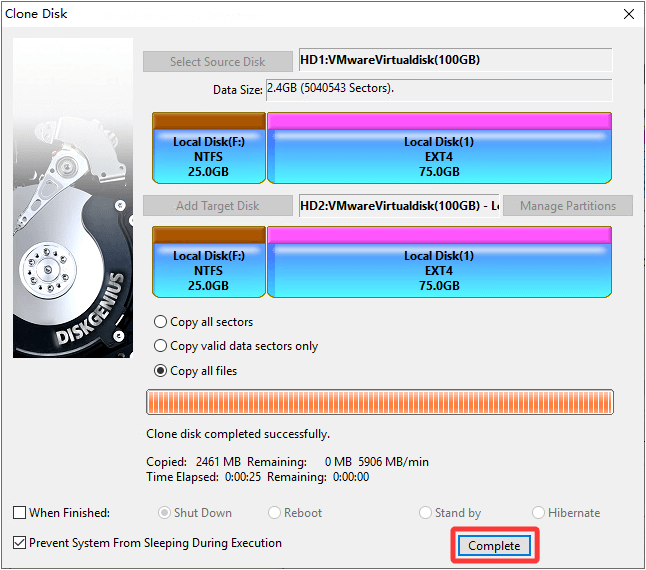
Task: Uncheck Prevent System From Sleeping During Execution
Action: tap(20, 543)
